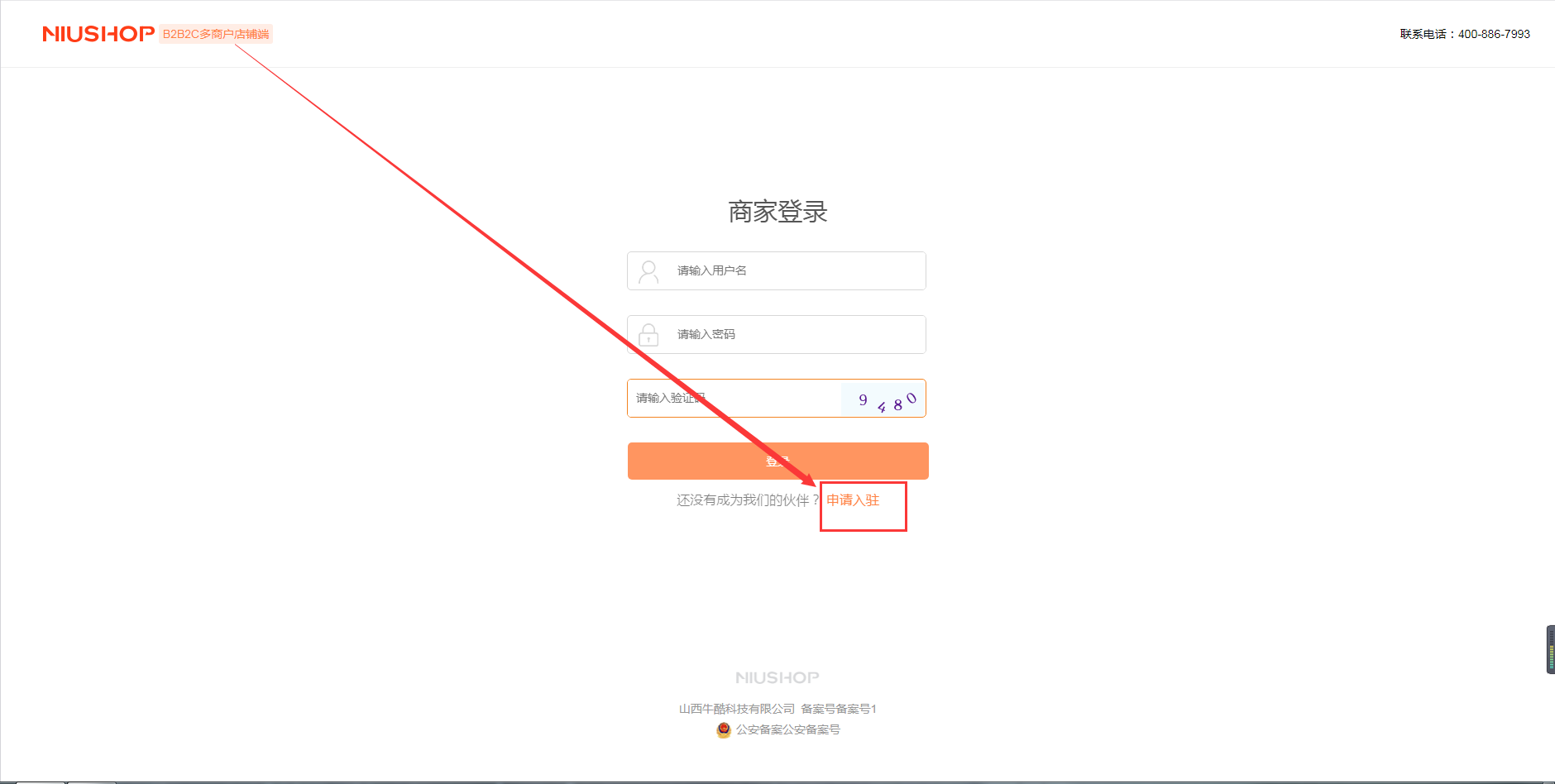Click the contact phone 400-886-7993
The image size is (1555, 784).
(x=1494, y=34)
